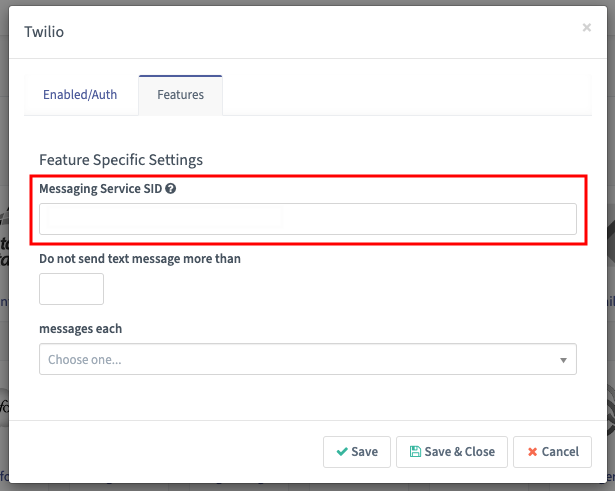Switch to the Enabled/Auth tab
Screen dimensions: 615x491
(x=80, y=95)
